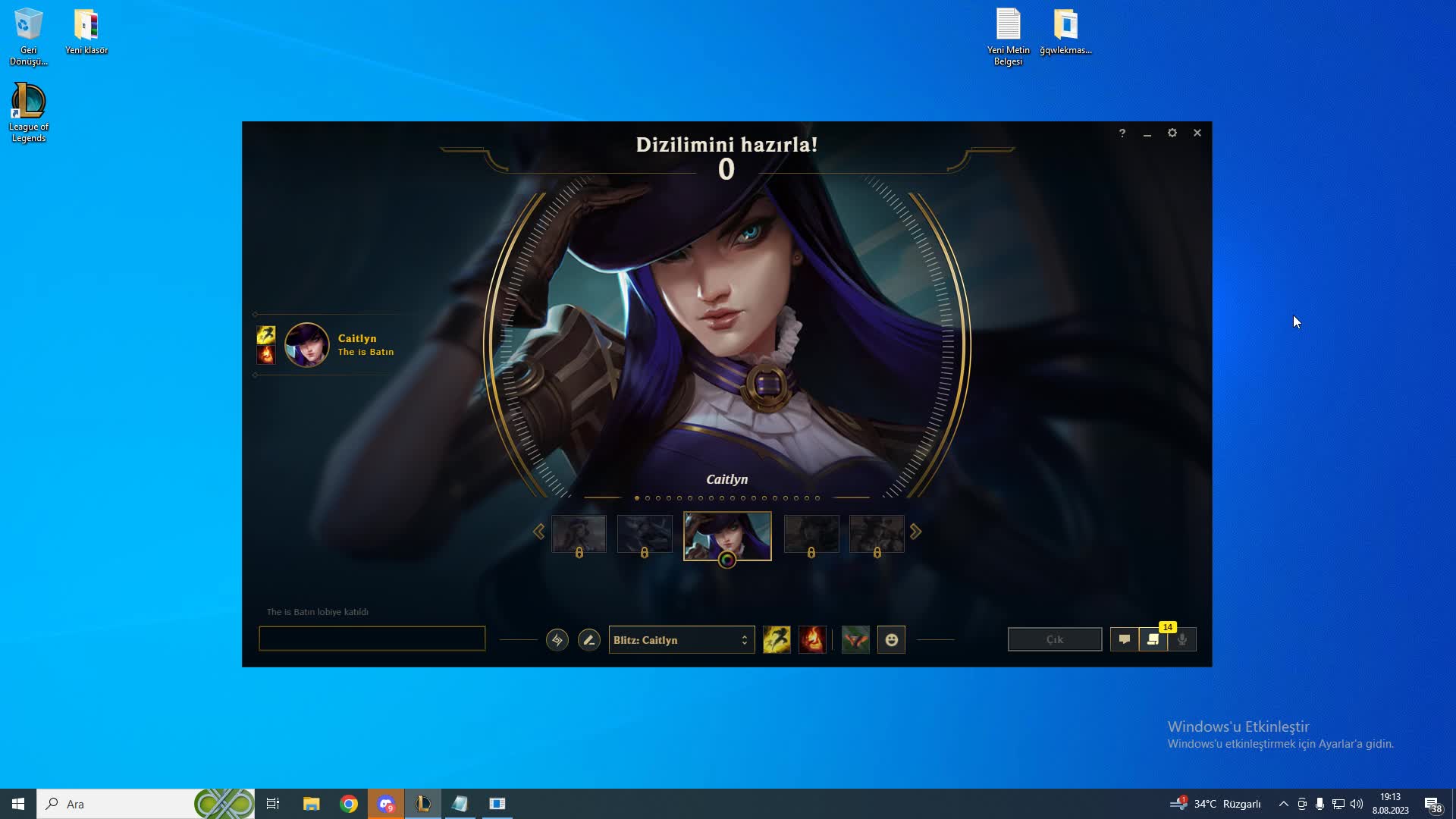The width and height of the screenshot is (1456, 819).
Task: Open Google Chrome from the taskbar
Action: coord(349,804)
